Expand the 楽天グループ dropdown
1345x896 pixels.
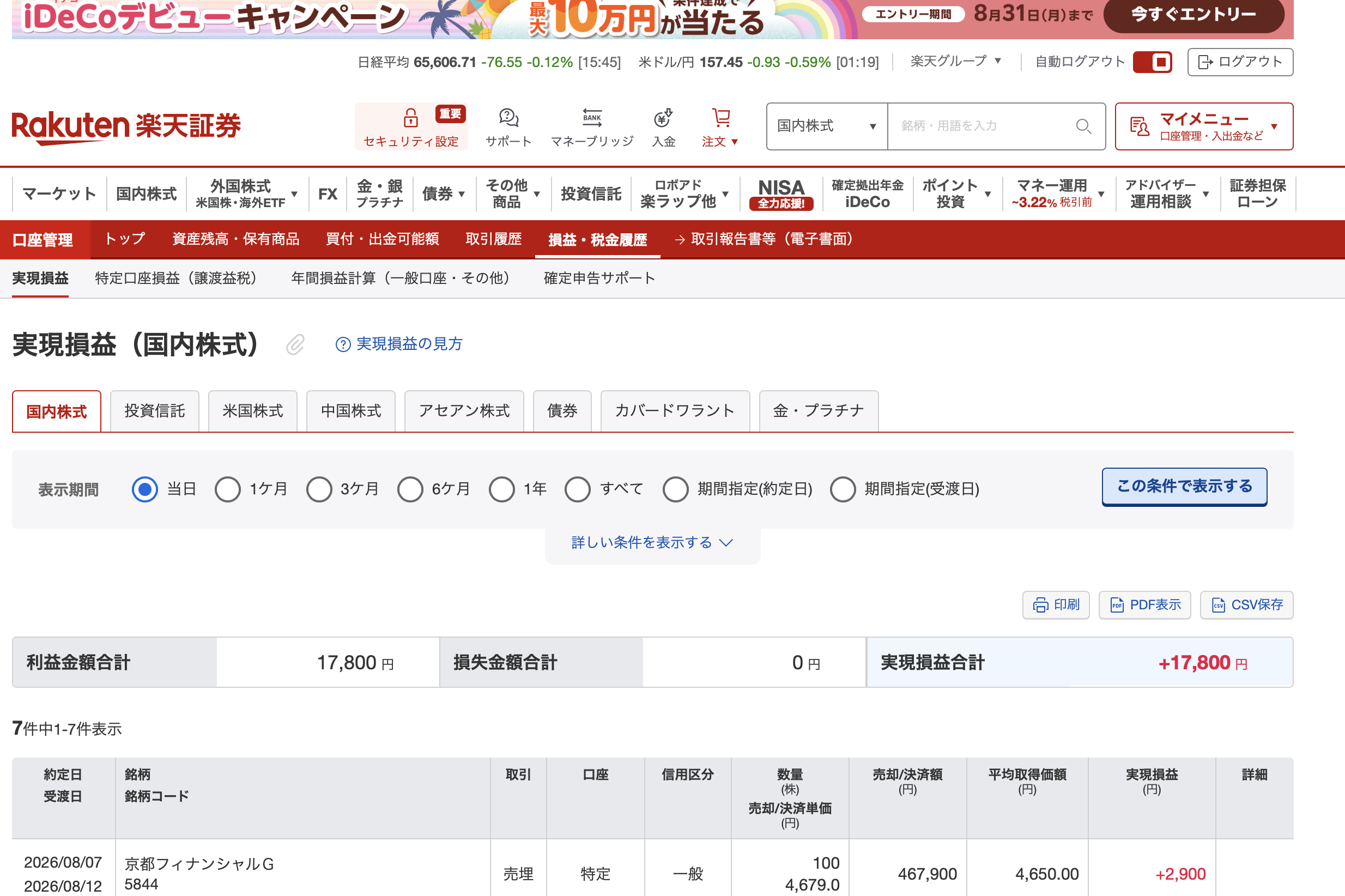coord(955,61)
